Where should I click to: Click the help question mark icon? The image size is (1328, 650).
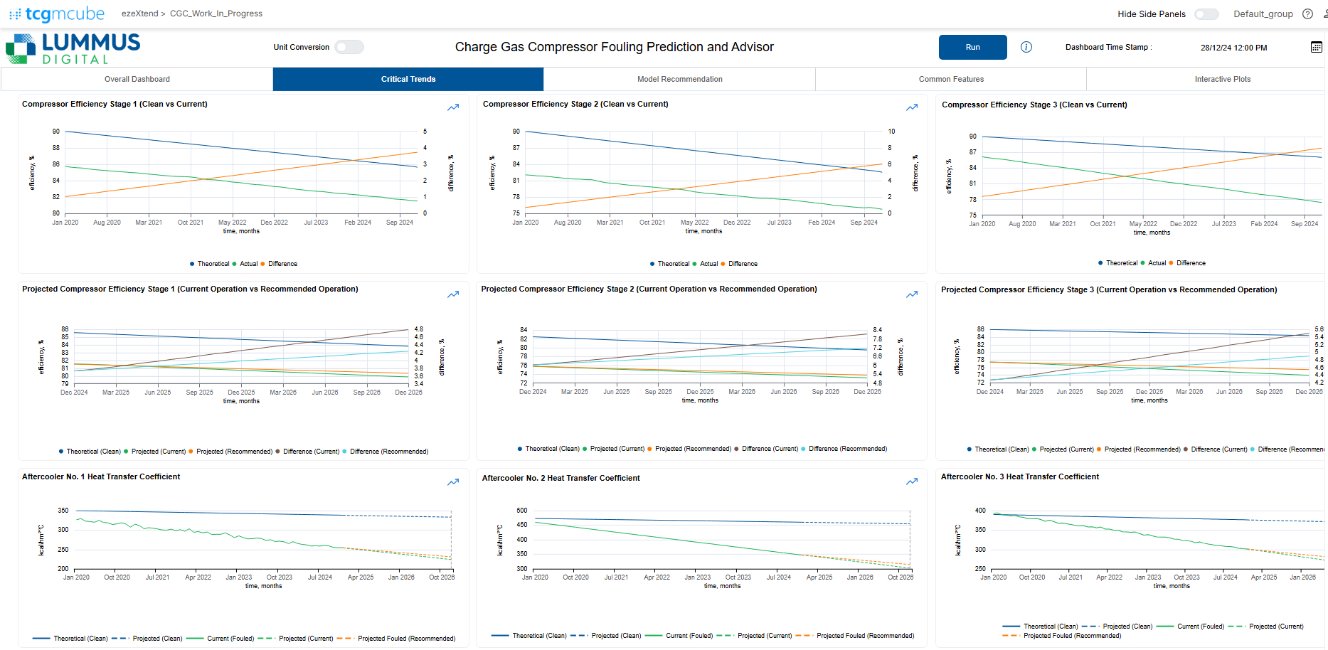1307,14
